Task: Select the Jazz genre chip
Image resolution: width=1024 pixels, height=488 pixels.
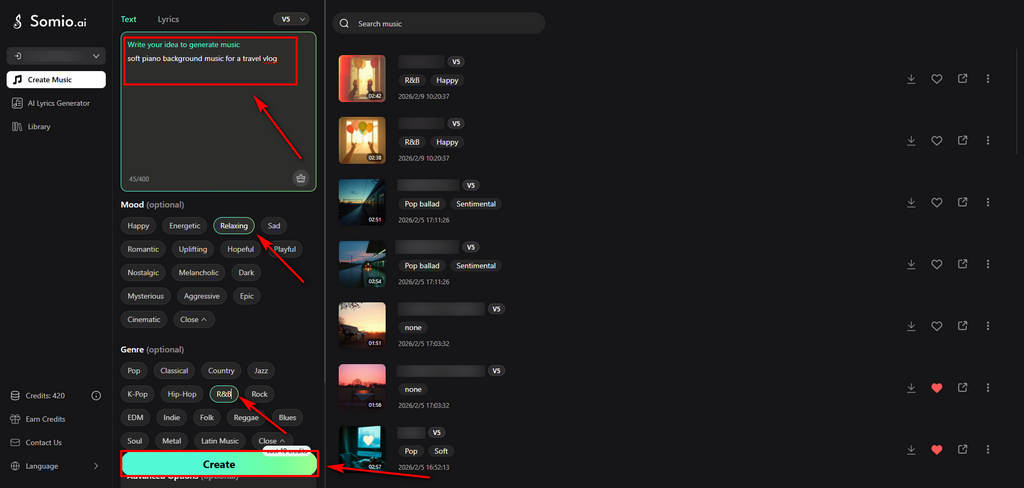Action: (x=261, y=370)
